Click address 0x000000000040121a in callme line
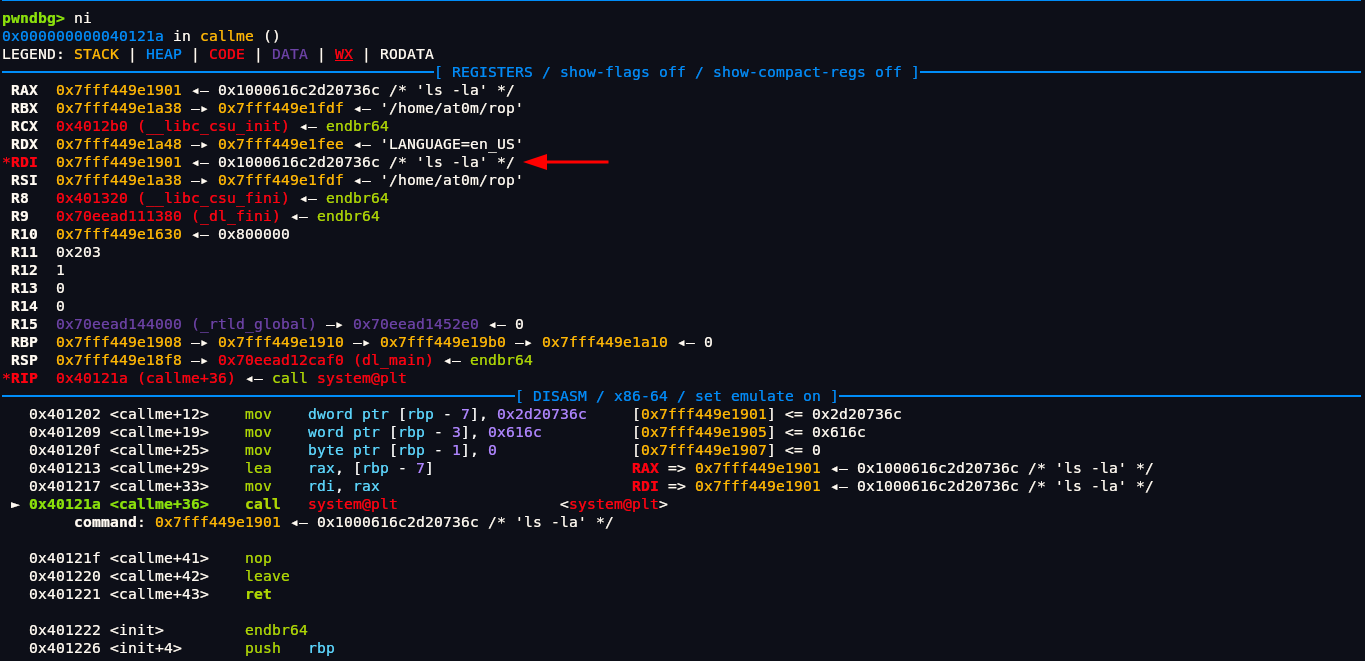This screenshot has height=661, width=1365. tap(83, 36)
